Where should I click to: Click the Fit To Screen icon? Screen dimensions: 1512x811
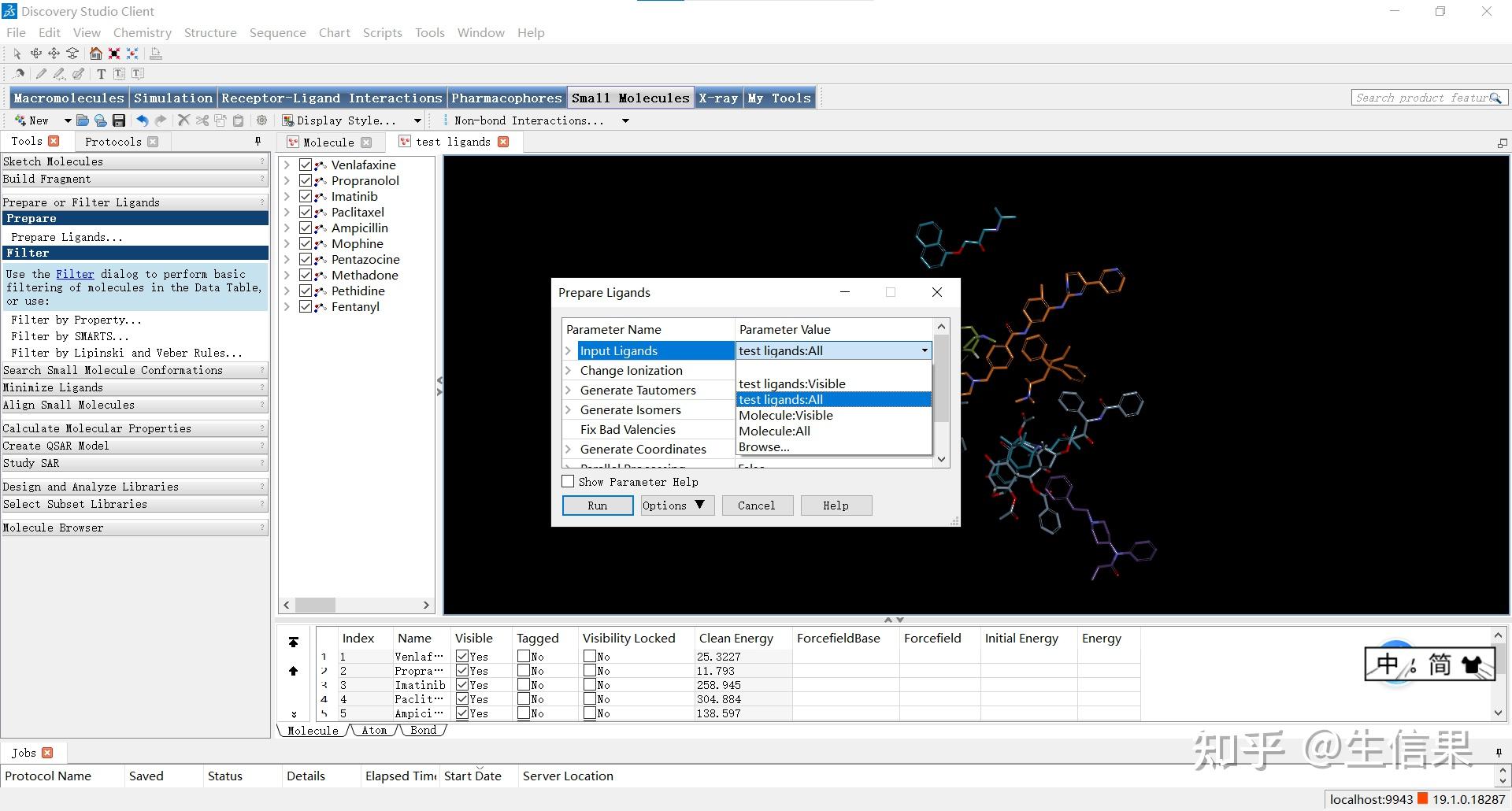pyautogui.click(x=114, y=54)
